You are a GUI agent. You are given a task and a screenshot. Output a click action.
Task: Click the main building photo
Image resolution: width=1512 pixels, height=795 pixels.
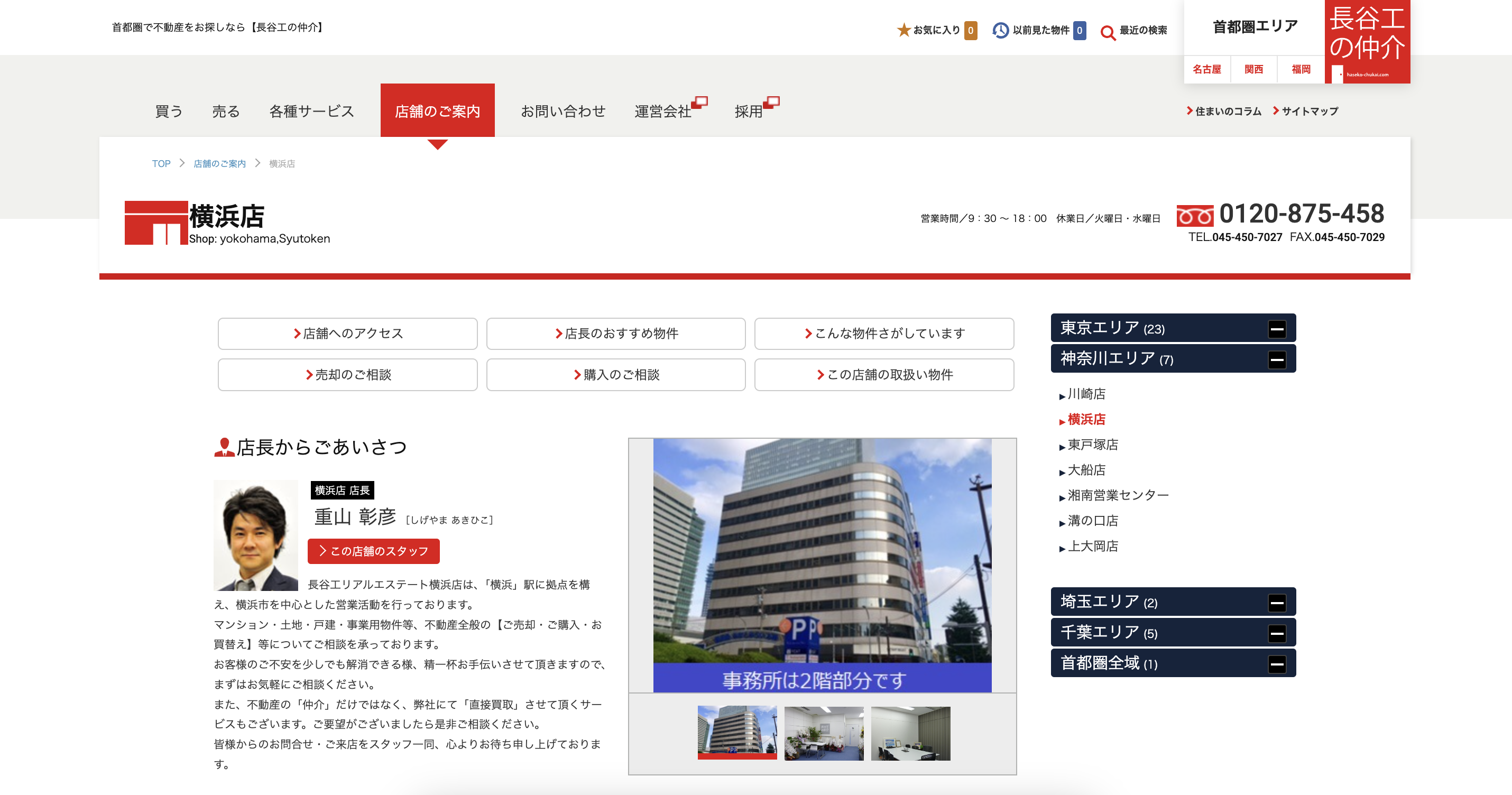(822, 565)
